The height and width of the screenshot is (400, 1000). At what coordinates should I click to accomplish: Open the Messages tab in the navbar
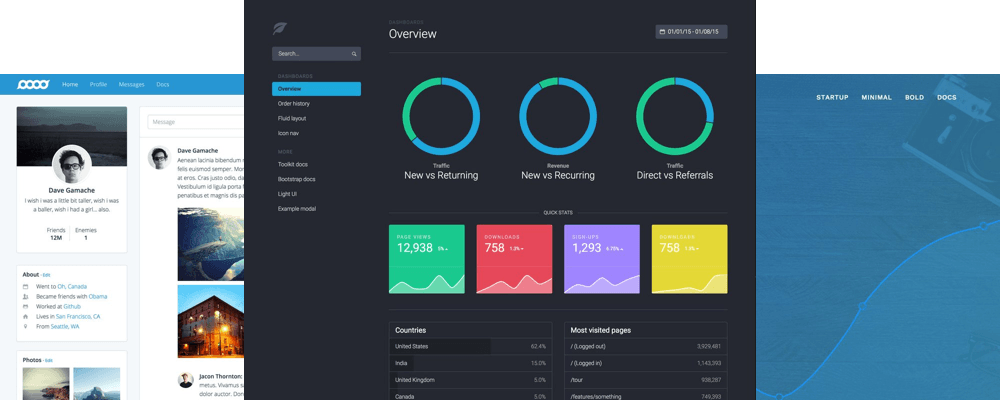click(131, 85)
